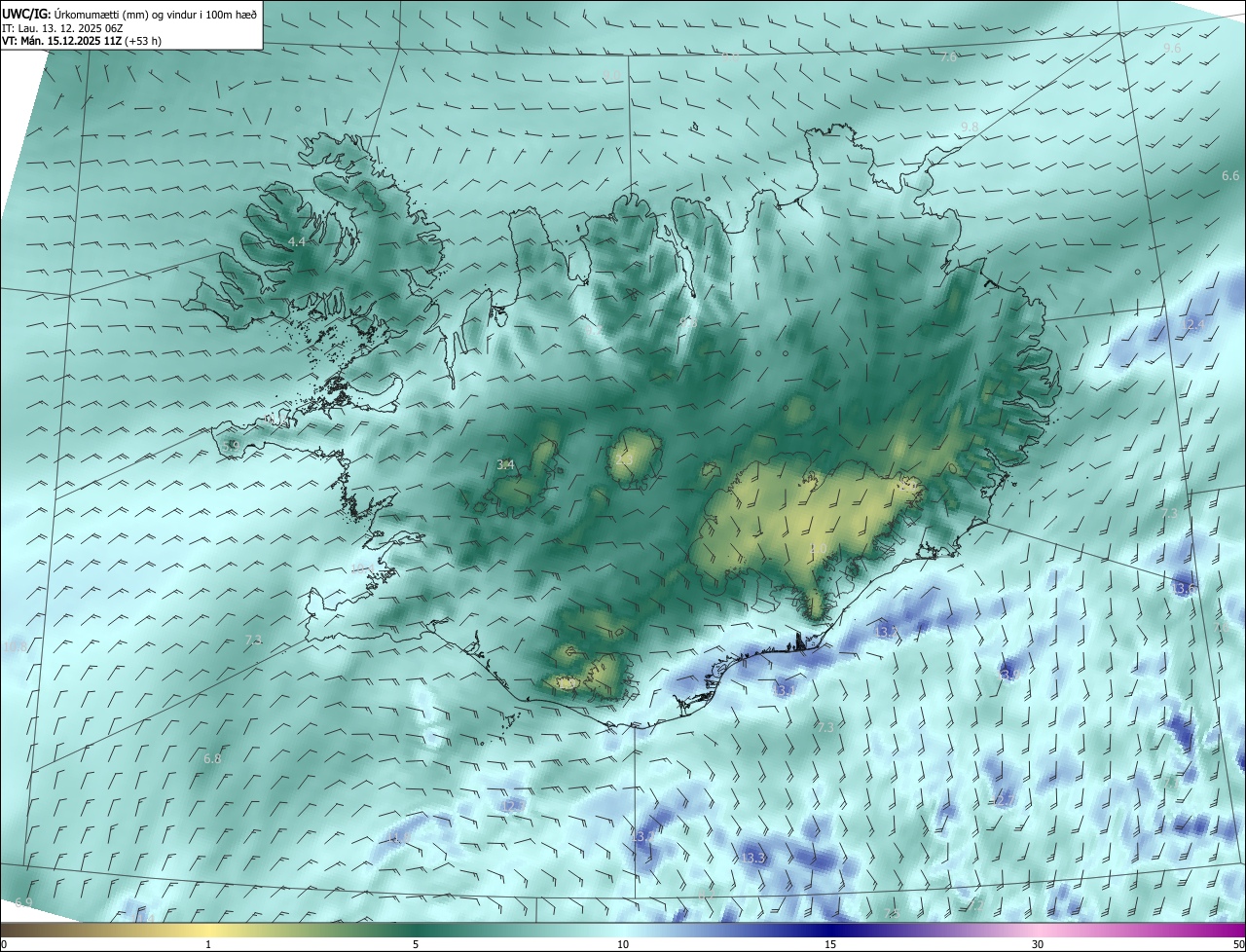
Task: Click the 'VT: Mán. 15.12.2025 11Z (+53 h)' line
Action: tap(82, 41)
